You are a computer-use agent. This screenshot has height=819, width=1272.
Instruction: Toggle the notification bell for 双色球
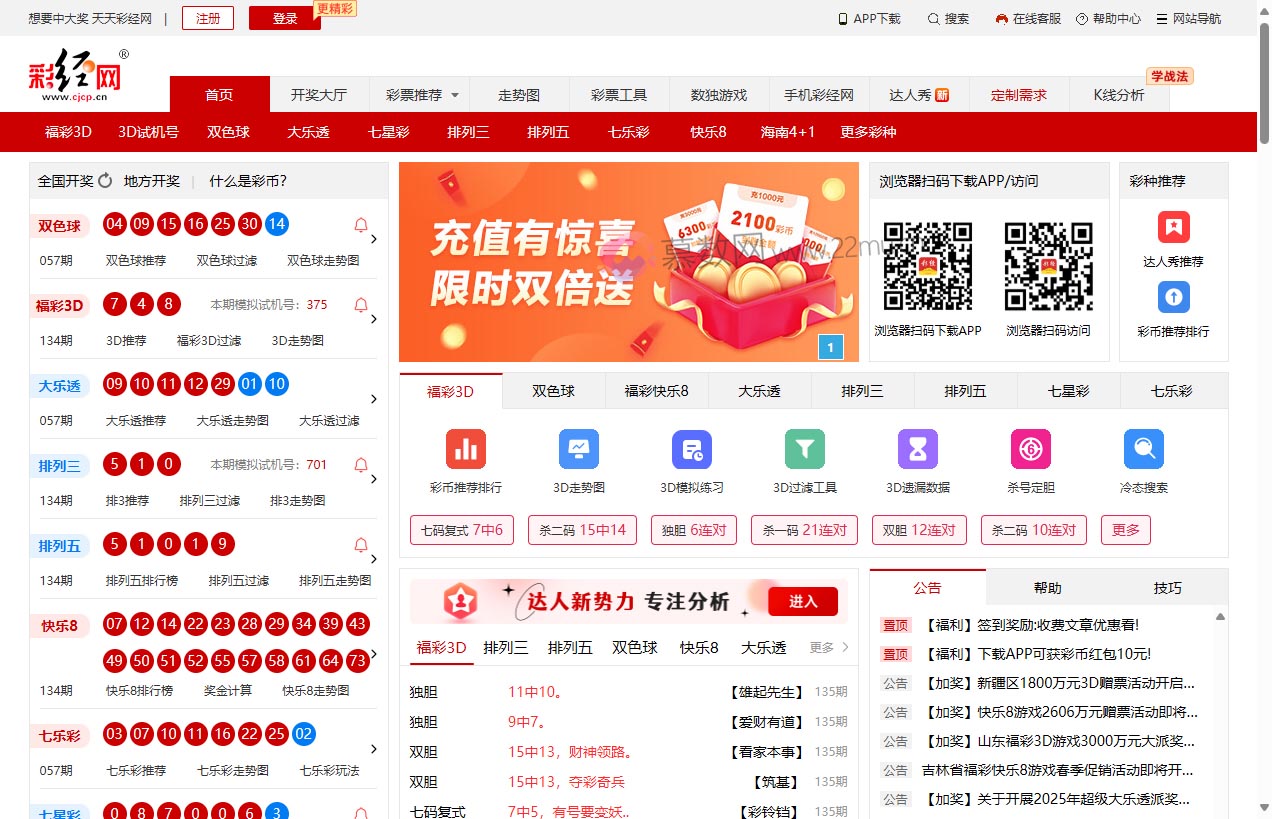point(359,224)
